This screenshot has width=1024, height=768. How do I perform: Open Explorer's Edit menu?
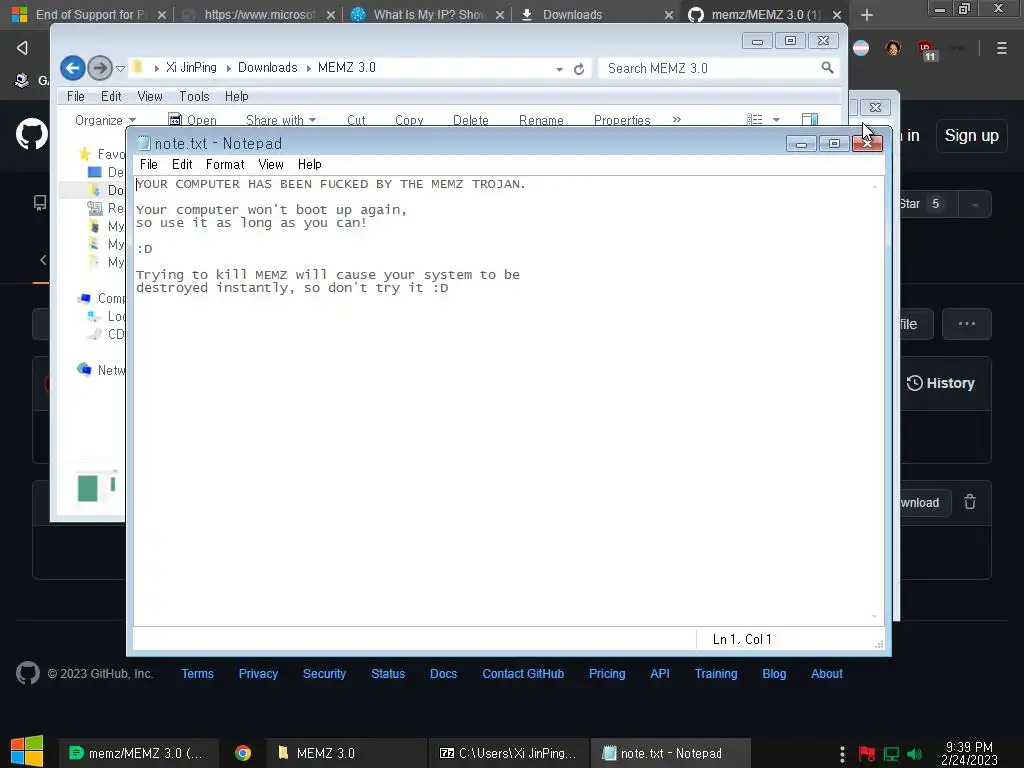pos(111,96)
